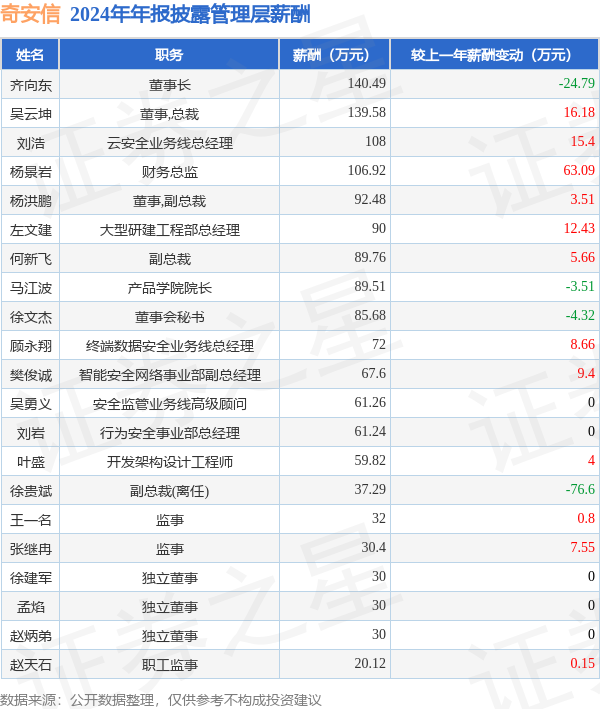Select the name 樊俊诚
The height and width of the screenshot is (709, 600).
(31, 375)
